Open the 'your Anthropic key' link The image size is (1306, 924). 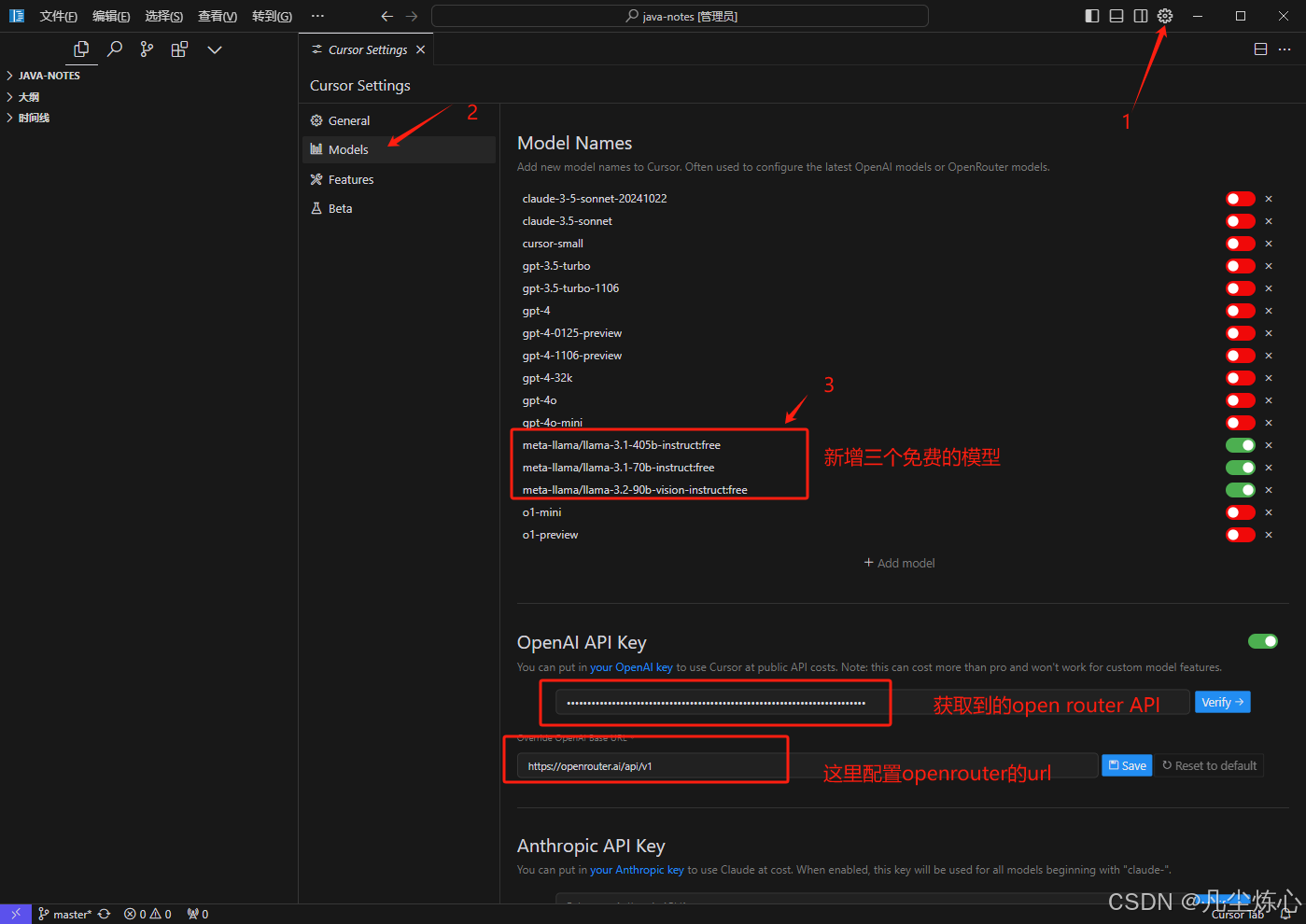click(637, 870)
